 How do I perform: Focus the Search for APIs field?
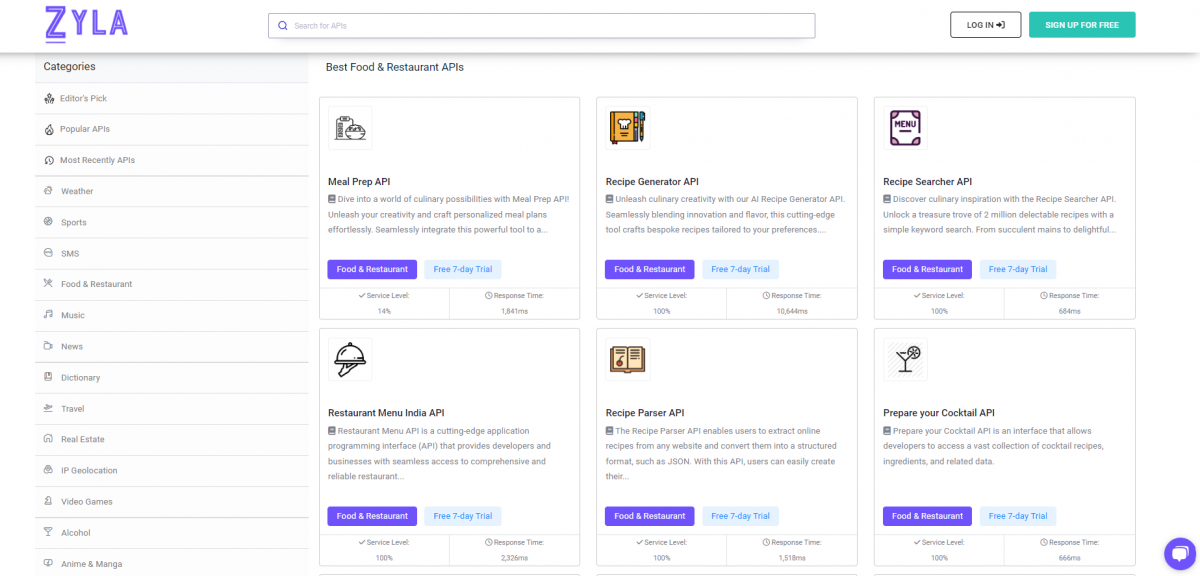tap(550, 26)
